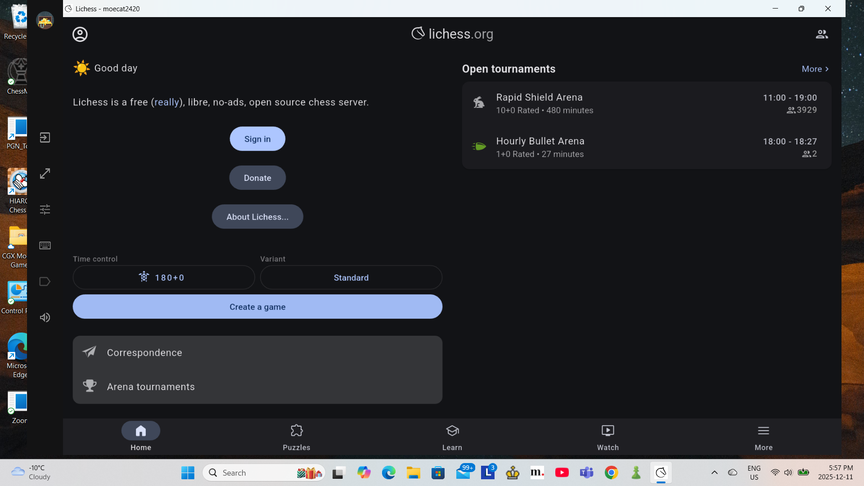The height and width of the screenshot is (486, 864).
Task: Click the exit arrow icon in the sidebar
Action: [45, 137]
